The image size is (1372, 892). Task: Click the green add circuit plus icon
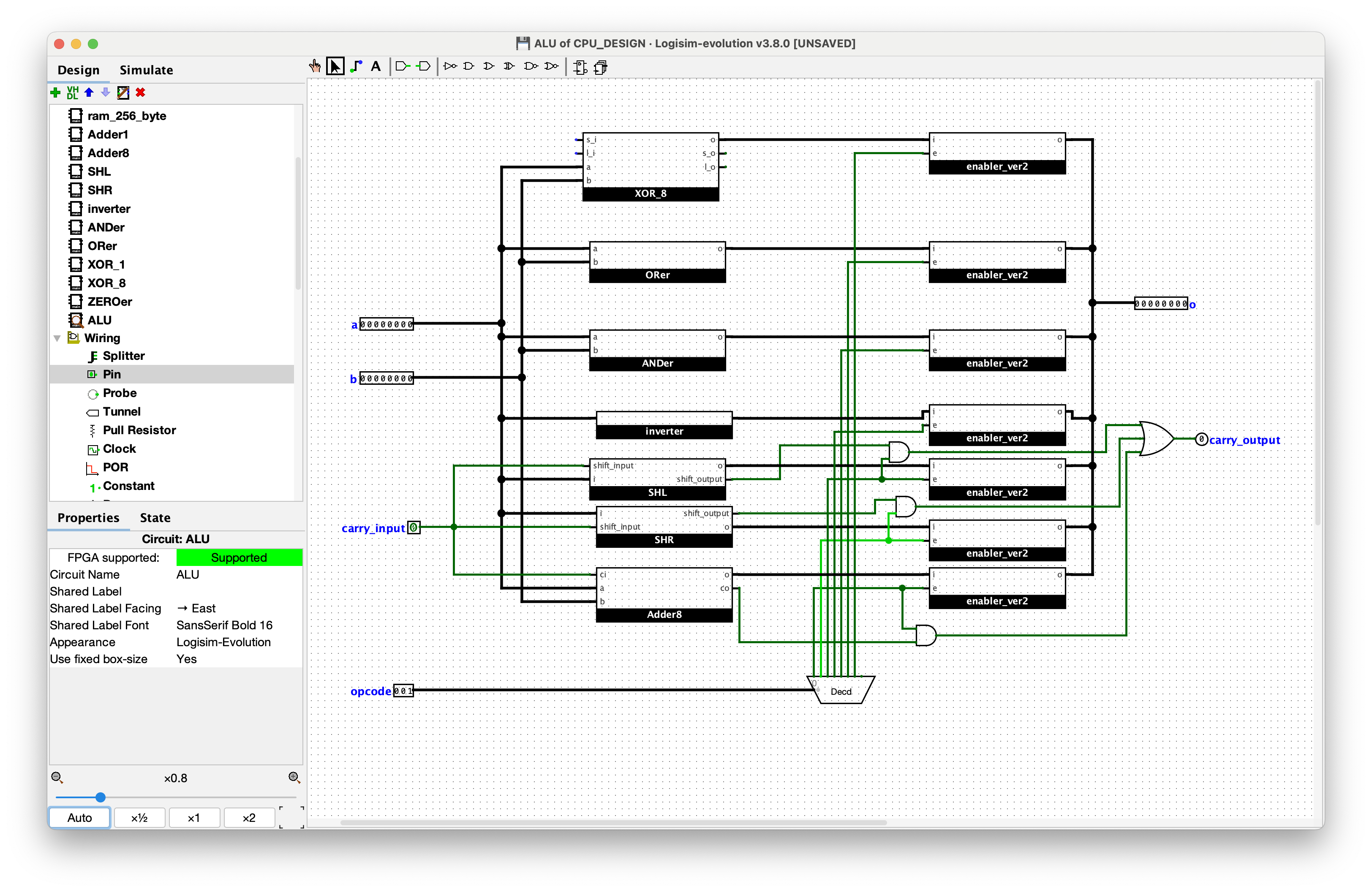(55, 92)
